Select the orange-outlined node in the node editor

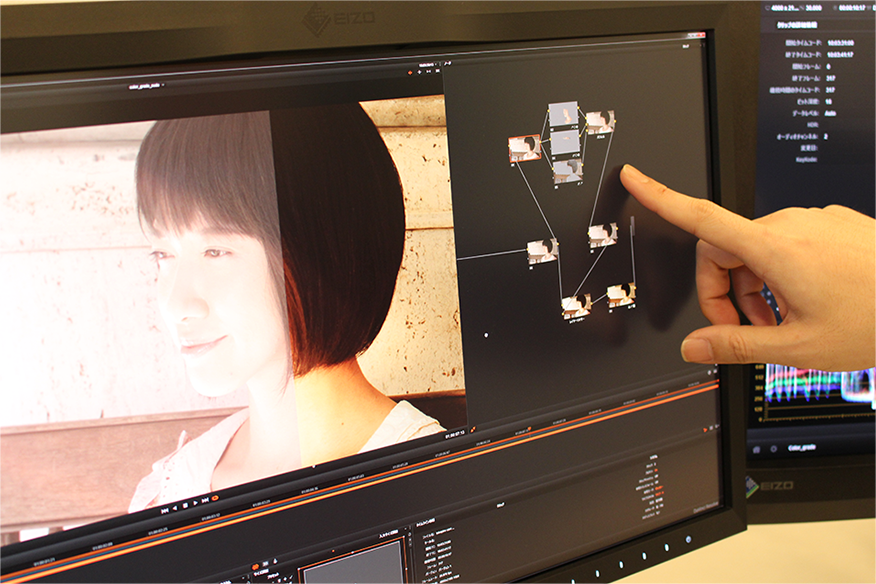[x=525, y=149]
